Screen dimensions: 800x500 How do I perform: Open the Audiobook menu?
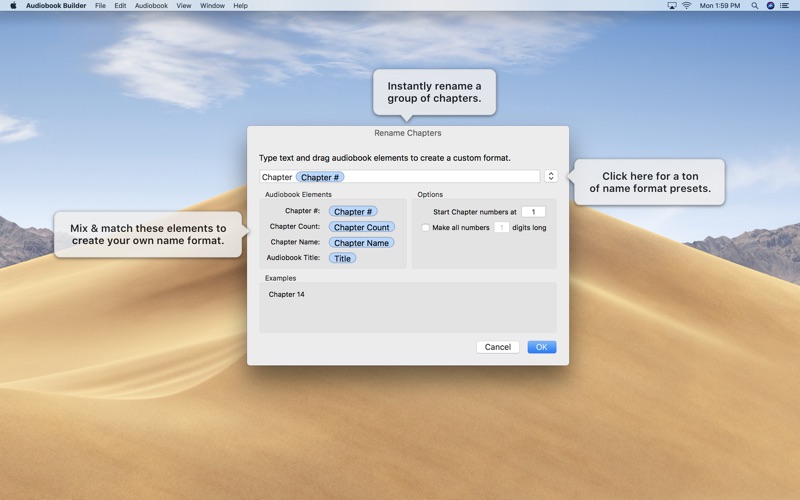click(151, 6)
